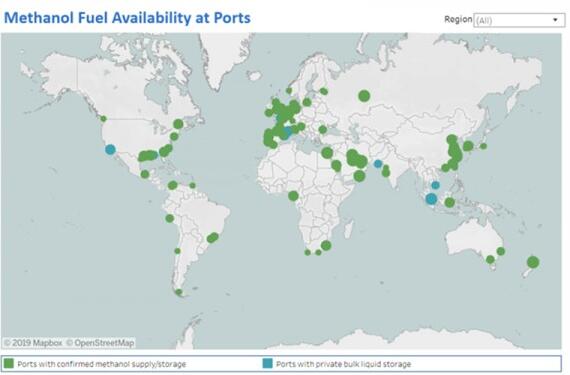Select the green marker on New Zealand
The image size is (570, 375).
coord(533,262)
